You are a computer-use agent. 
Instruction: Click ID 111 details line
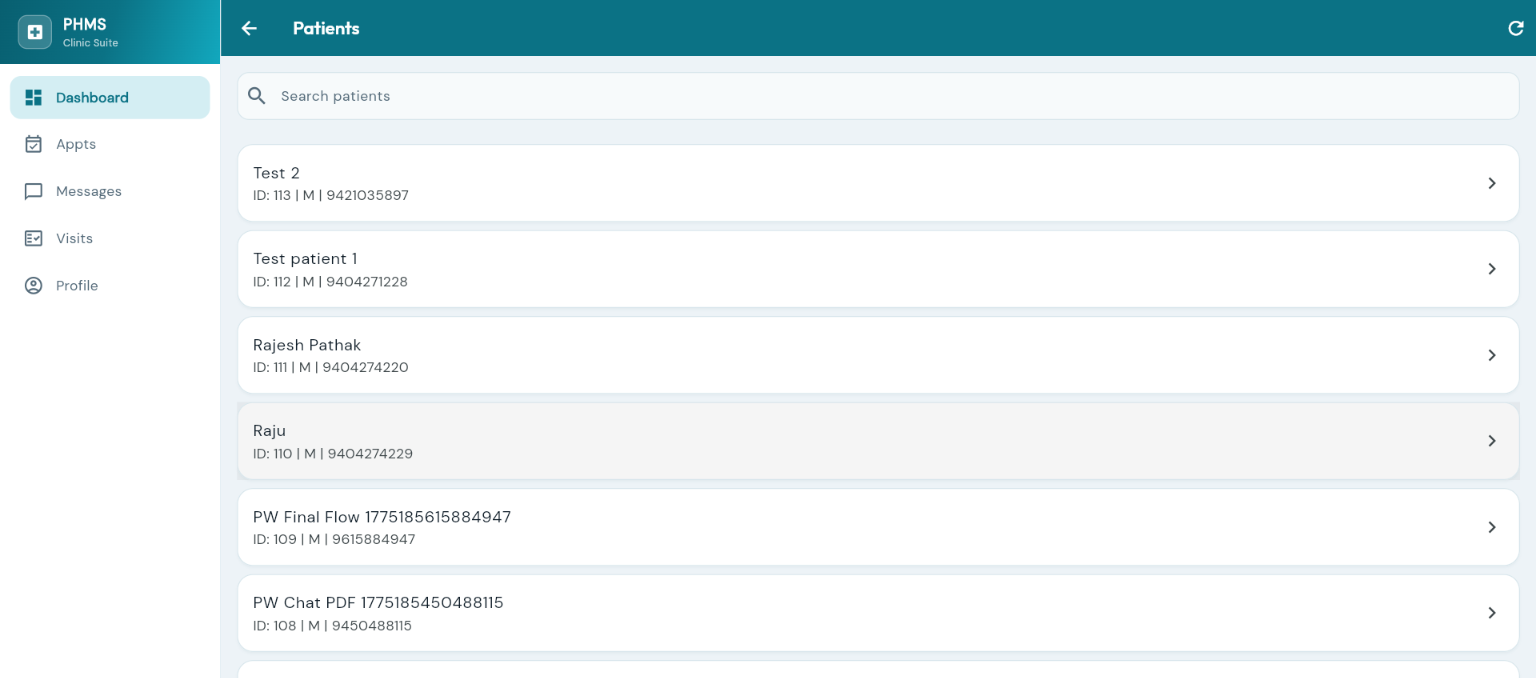coord(331,368)
